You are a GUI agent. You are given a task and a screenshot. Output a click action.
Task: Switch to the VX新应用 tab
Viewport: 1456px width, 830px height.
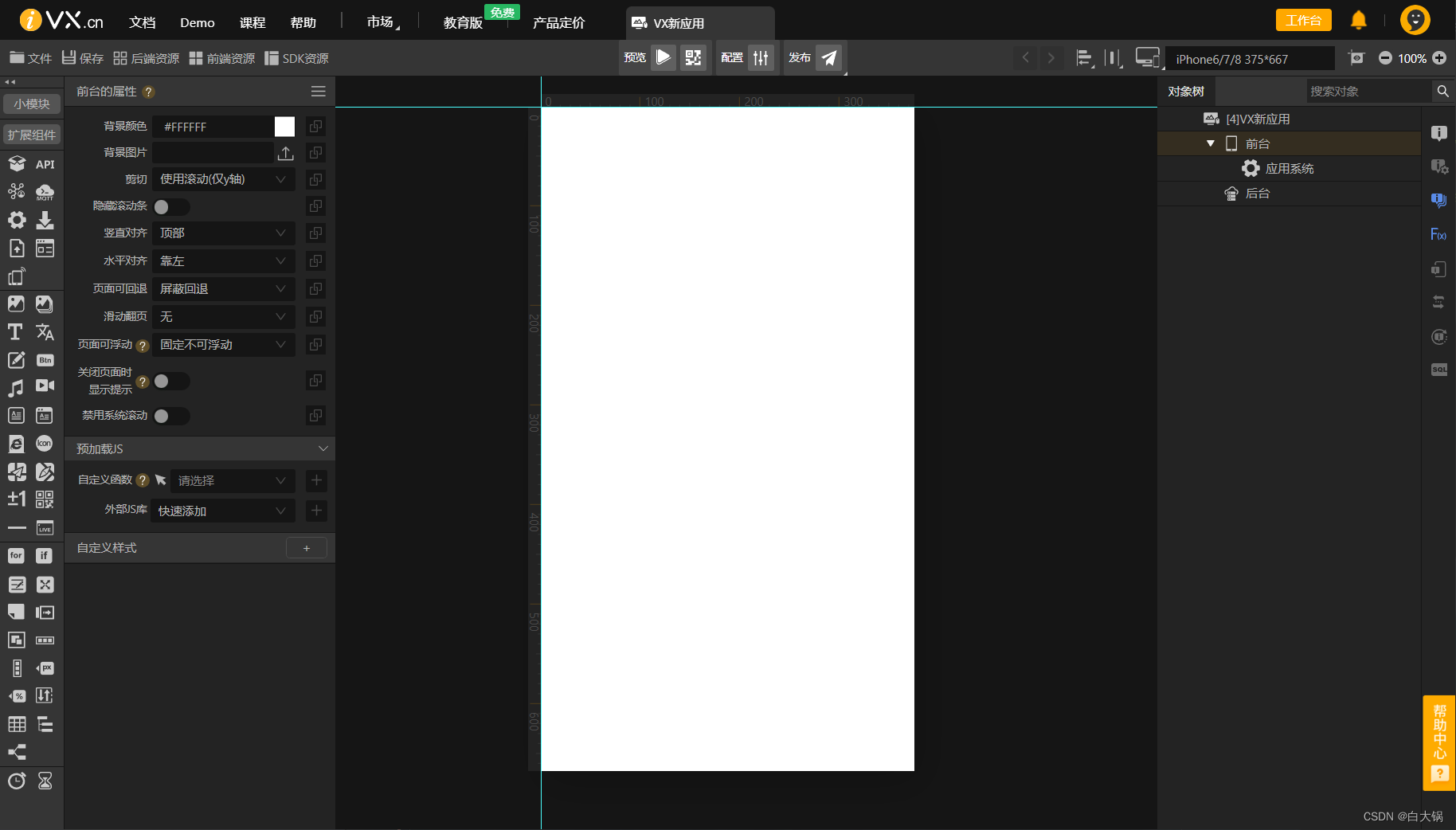700,23
